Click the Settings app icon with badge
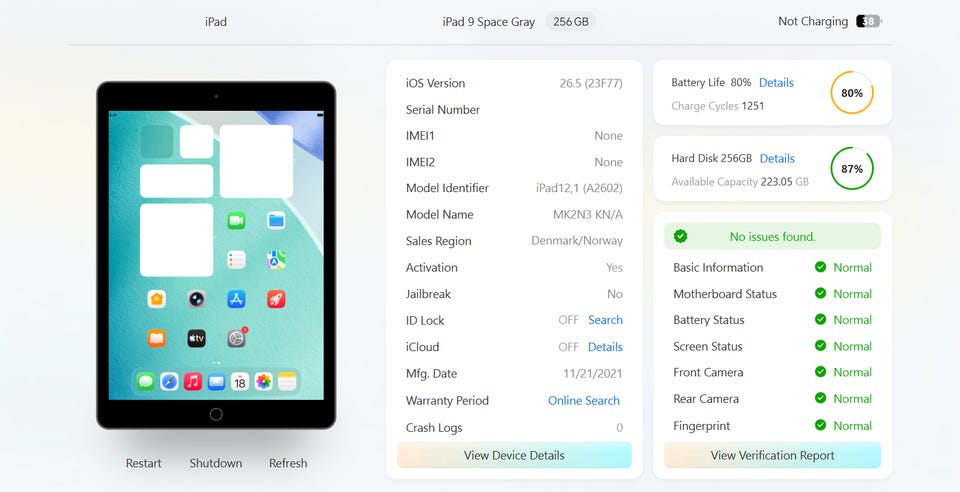 coord(237,337)
